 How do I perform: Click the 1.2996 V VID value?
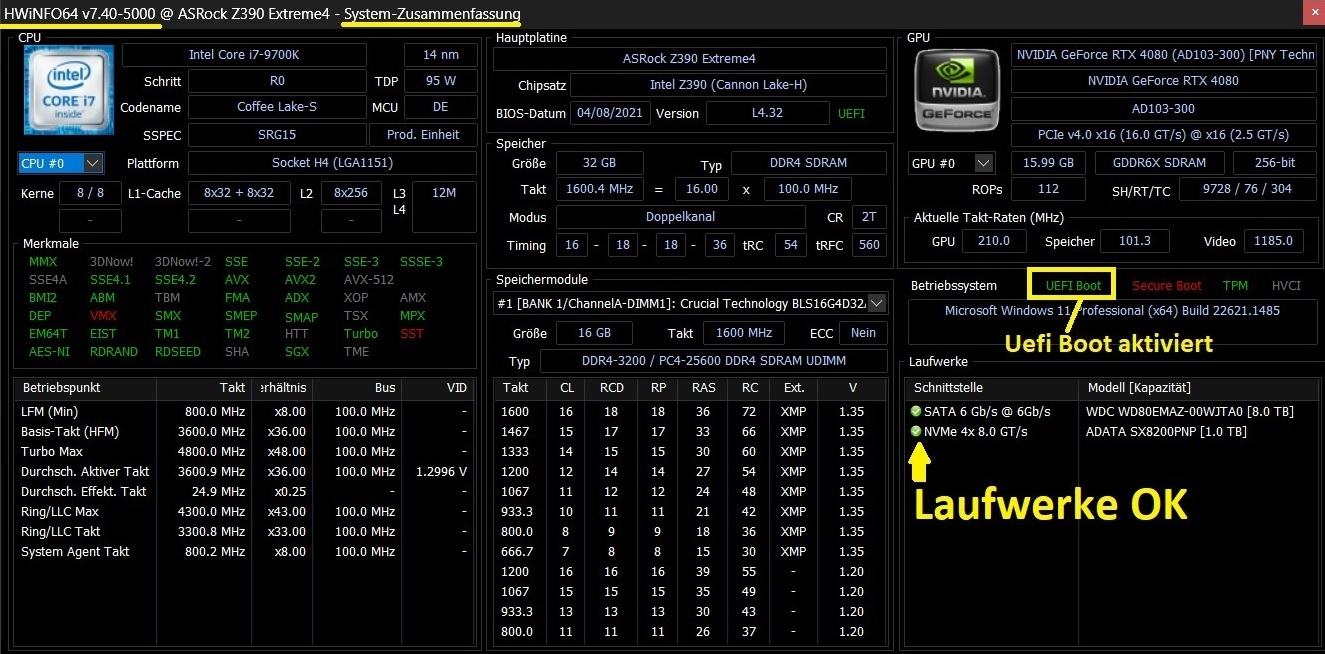[x=441, y=471]
